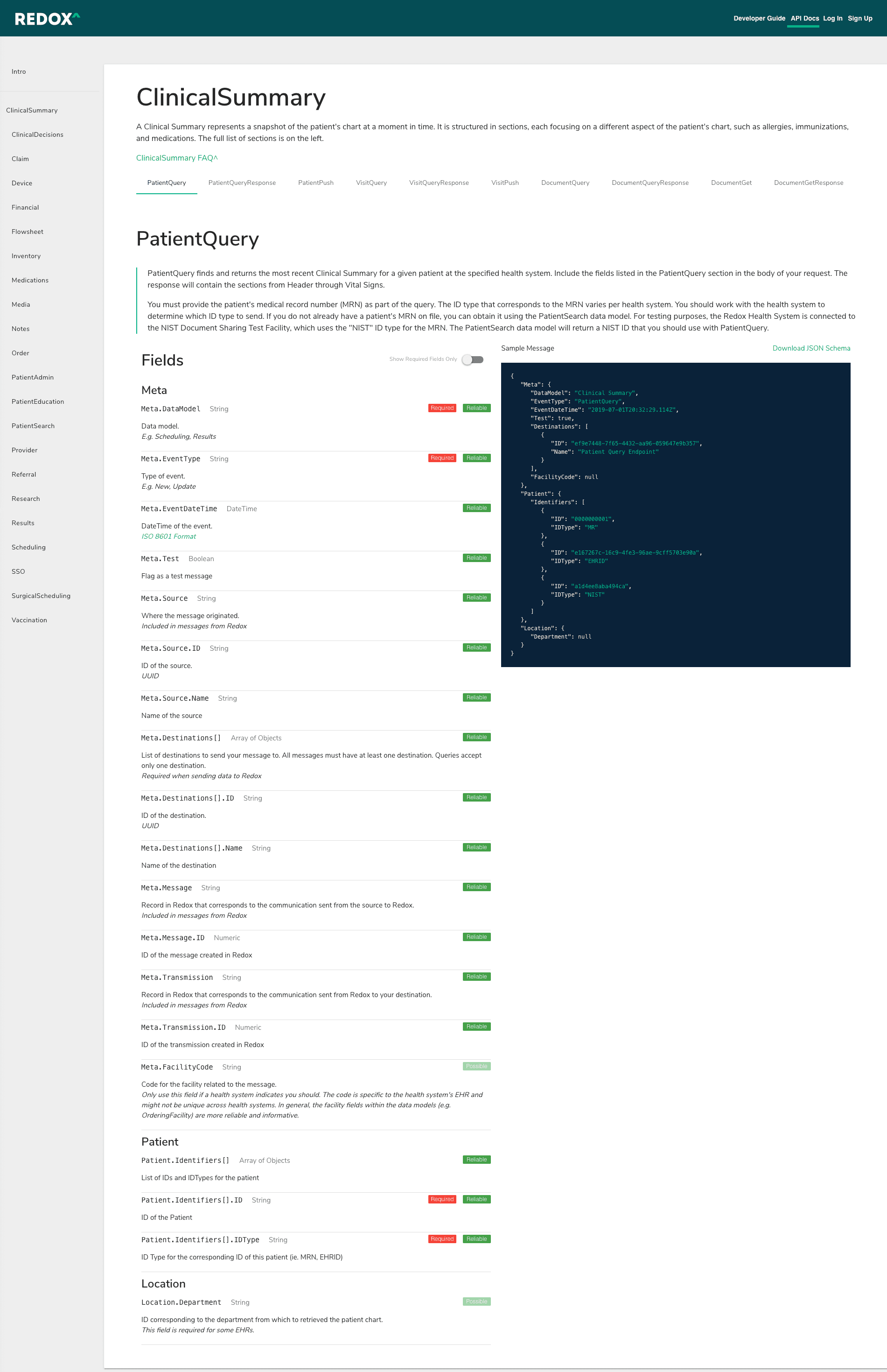Click the Redox logo
The height and width of the screenshot is (1372, 887).
(47, 18)
